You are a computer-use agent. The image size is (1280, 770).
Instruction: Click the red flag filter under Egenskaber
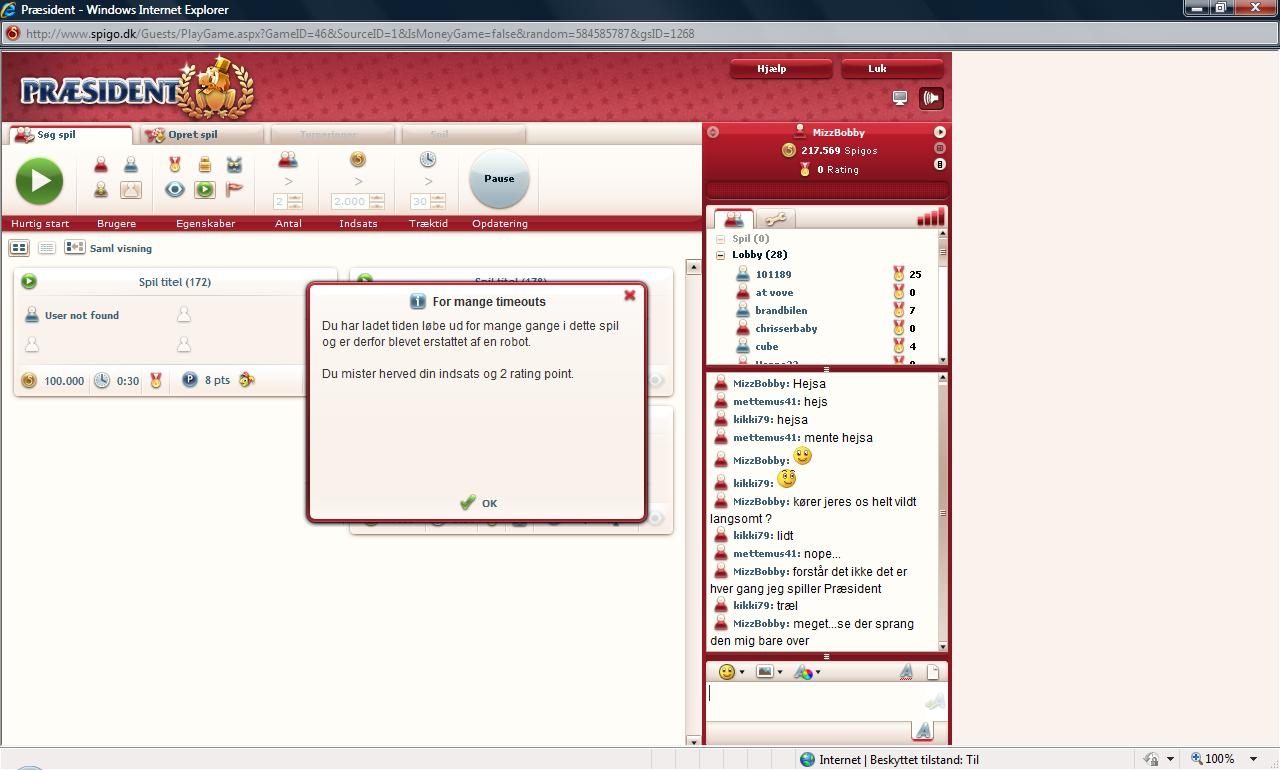(234, 189)
